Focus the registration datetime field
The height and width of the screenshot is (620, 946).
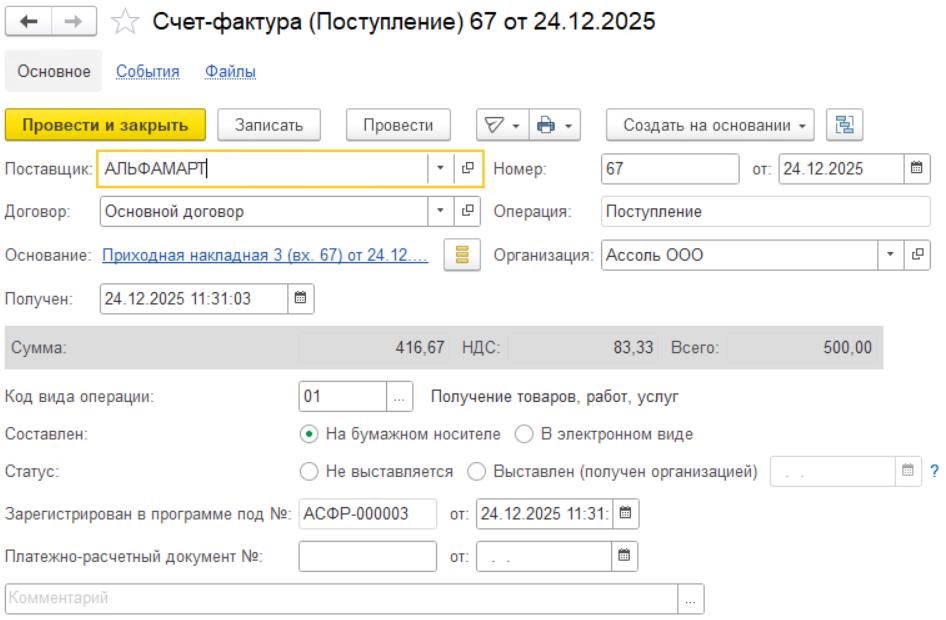(544, 513)
